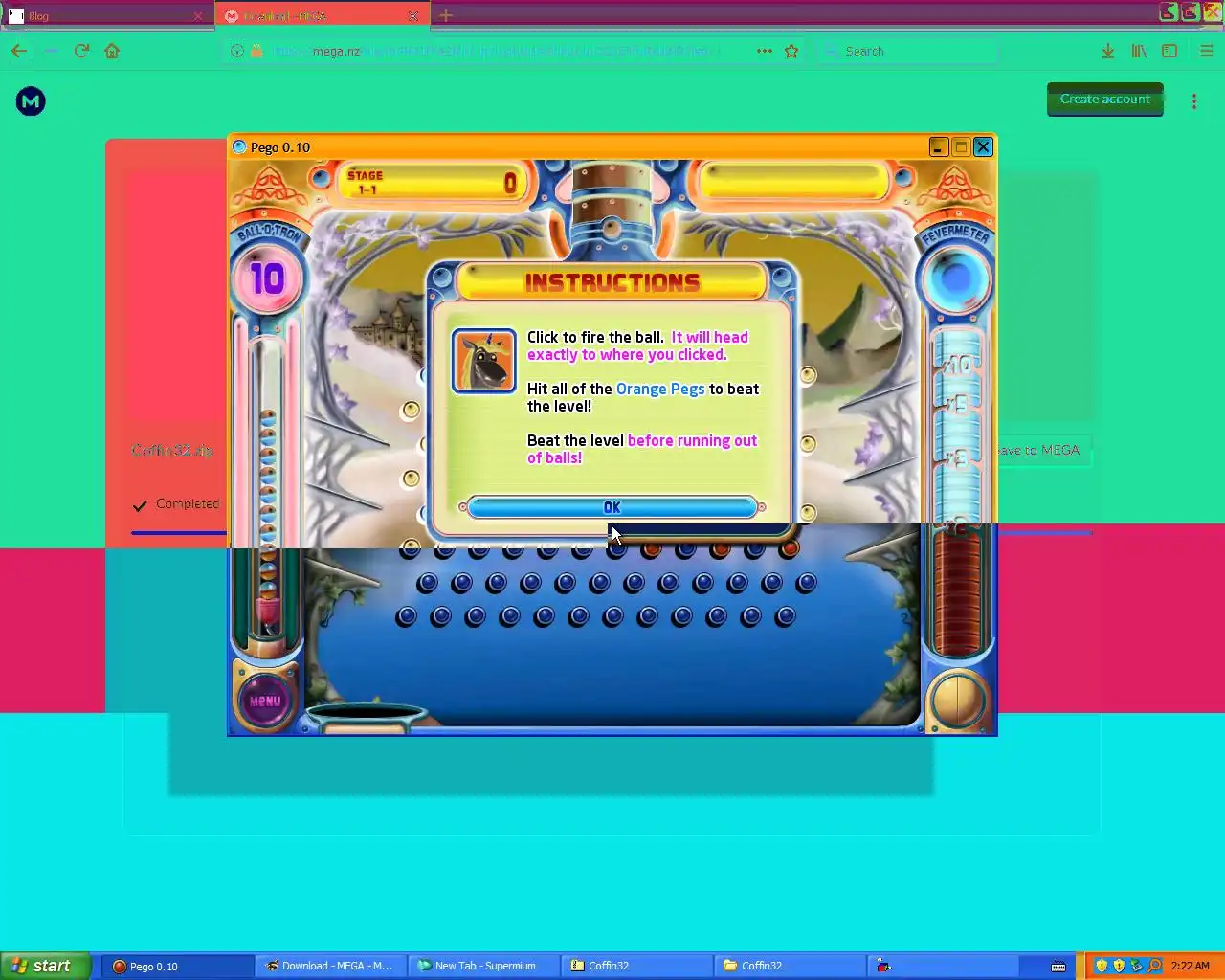Click the horse character portrait in Instructions
1225x980 pixels.
(x=483, y=361)
